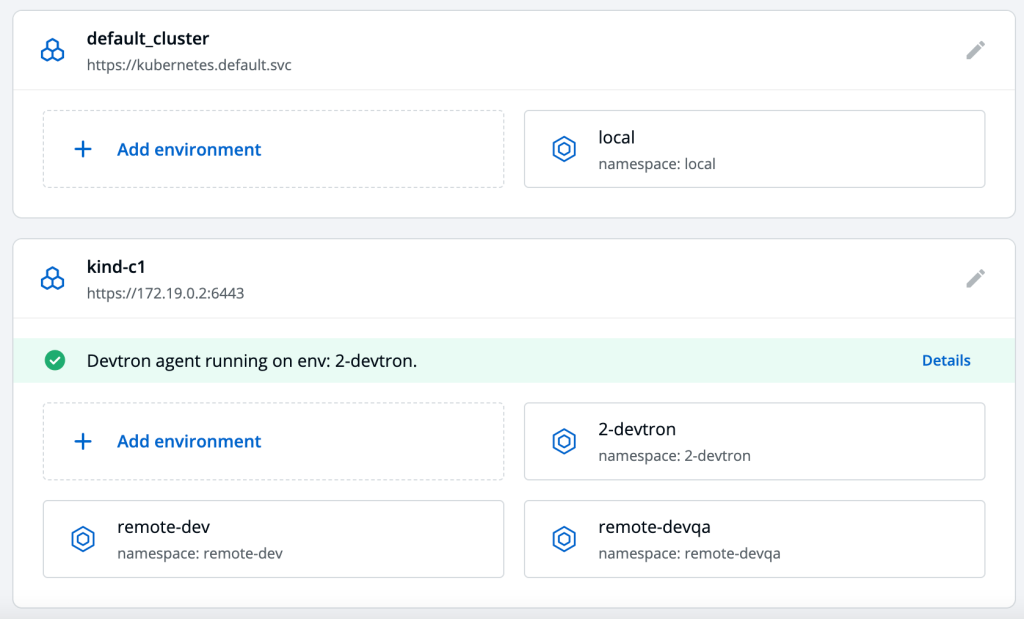Click the plus icon under kind-c1
This screenshot has width=1024, height=619.
coord(83,441)
